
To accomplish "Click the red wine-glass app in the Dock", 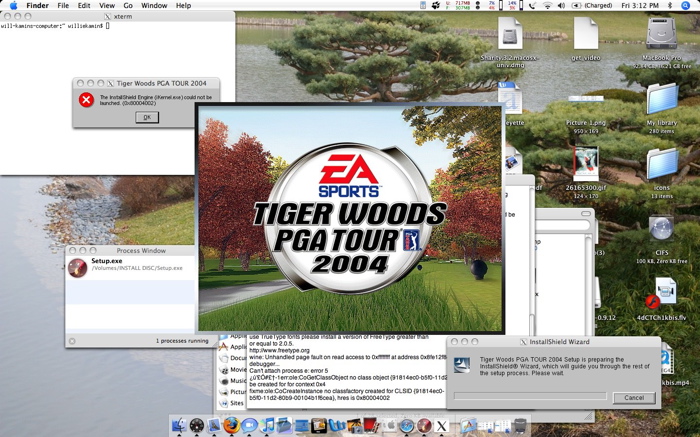I will pyautogui.click(x=424, y=425).
